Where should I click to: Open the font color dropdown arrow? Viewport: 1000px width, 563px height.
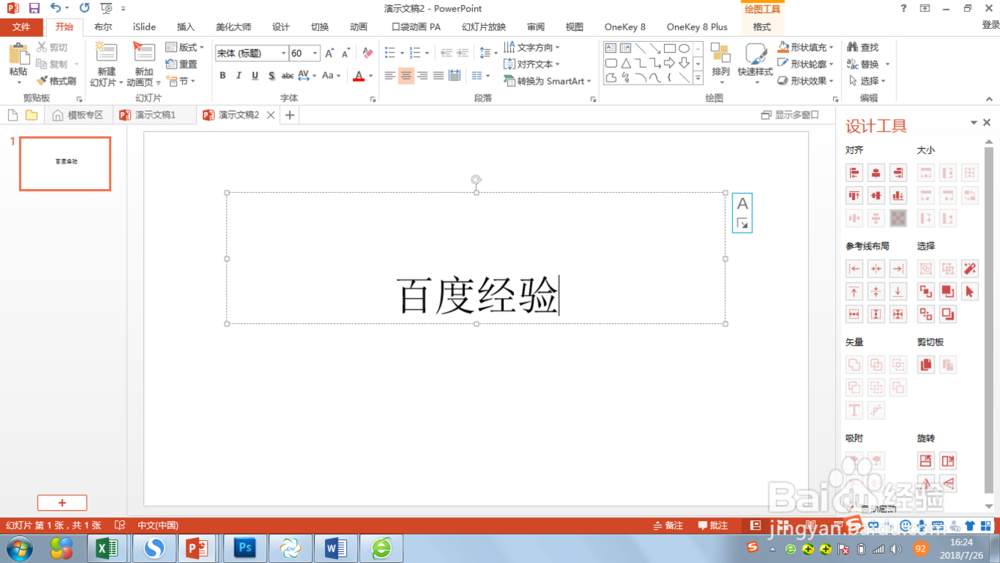tap(371, 76)
